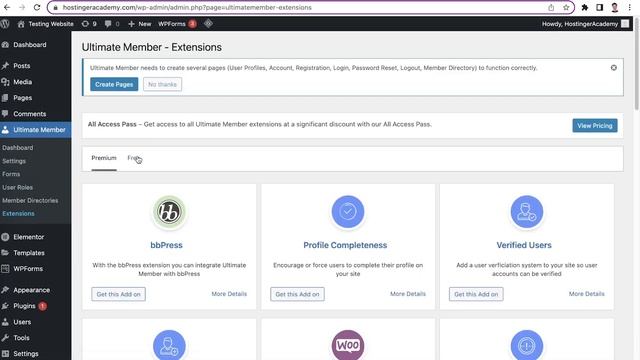Open Plugins in the sidebar
This screenshot has width=640, height=360.
point(24,306)
